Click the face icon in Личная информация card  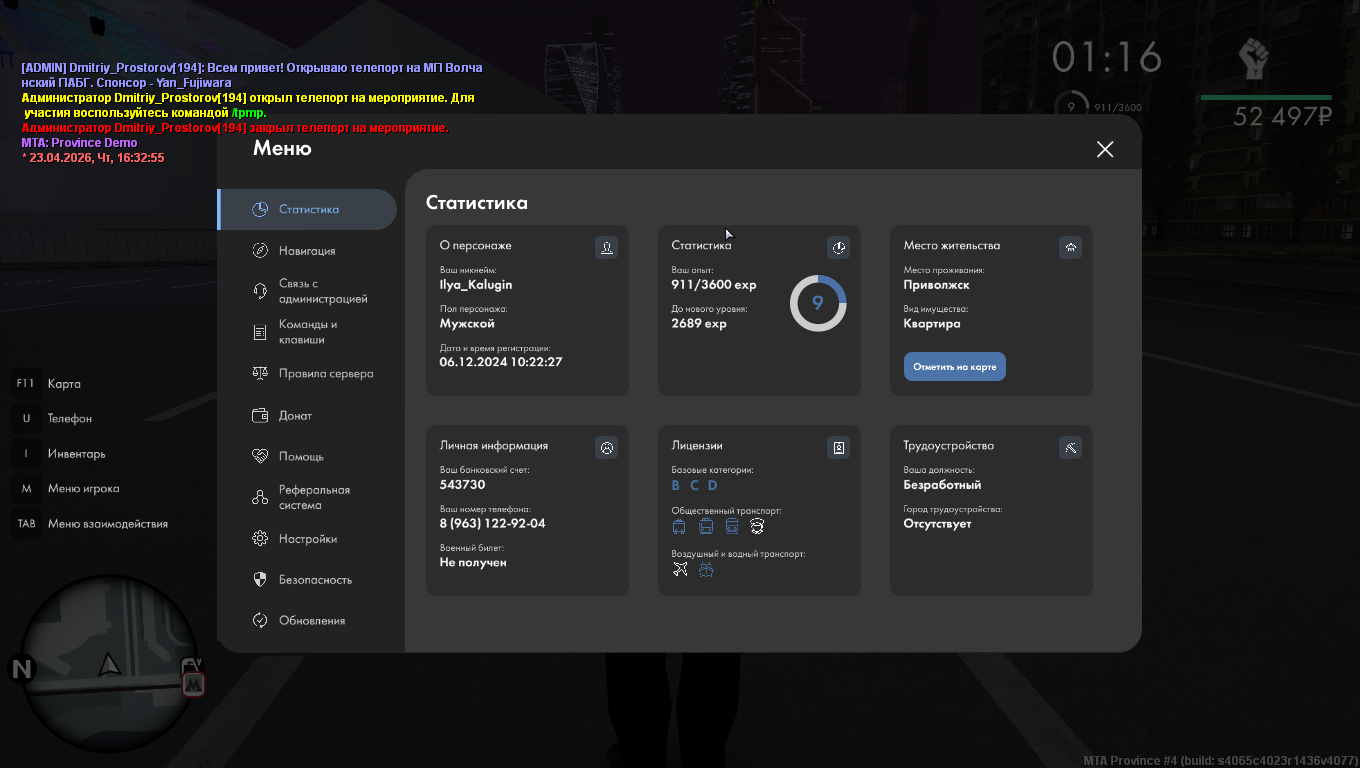[606, 447]
